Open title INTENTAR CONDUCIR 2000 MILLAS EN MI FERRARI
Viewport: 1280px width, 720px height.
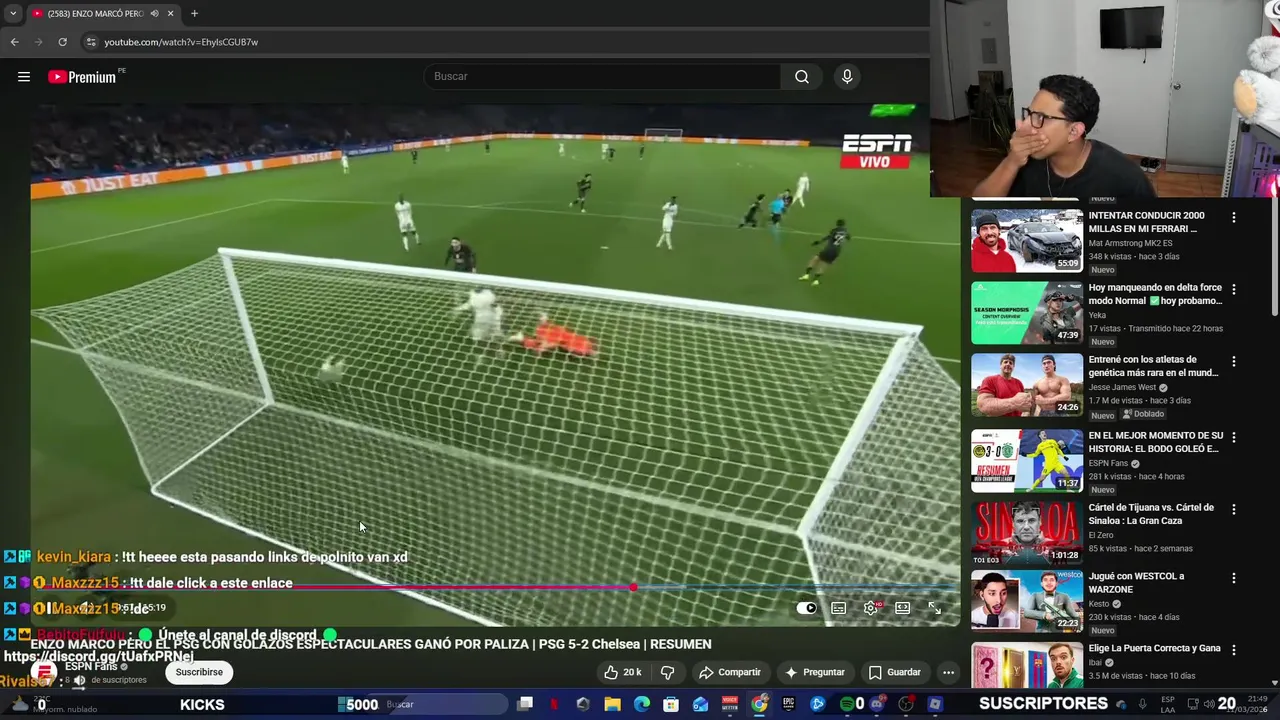point(1146,222)
